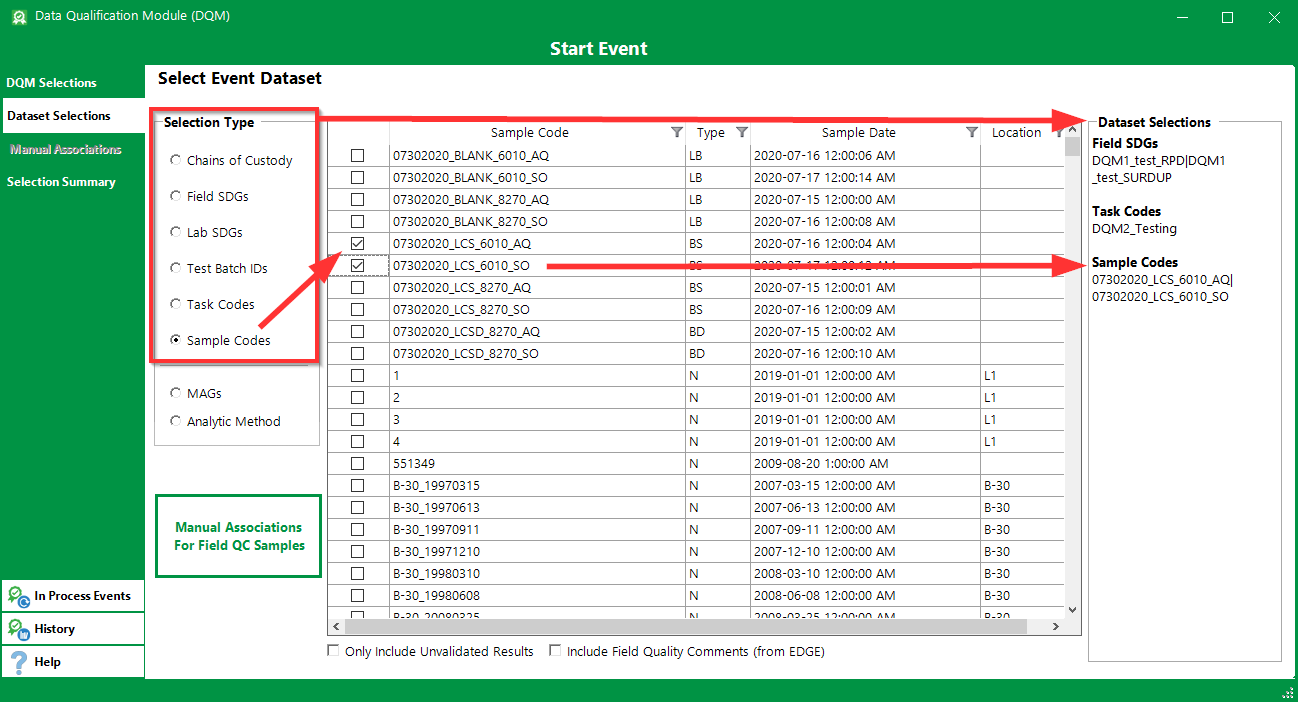Viewport: 1298px width, 702px height.
Task: Click the DQM app icon in the title bar
Action: pyautogui.click(x=18, y=16)
